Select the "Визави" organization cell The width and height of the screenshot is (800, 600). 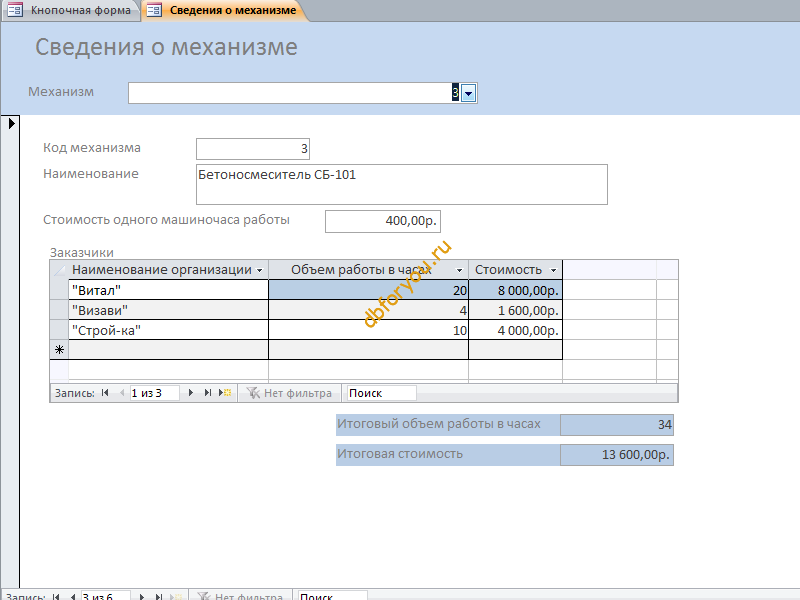[168, 310]
